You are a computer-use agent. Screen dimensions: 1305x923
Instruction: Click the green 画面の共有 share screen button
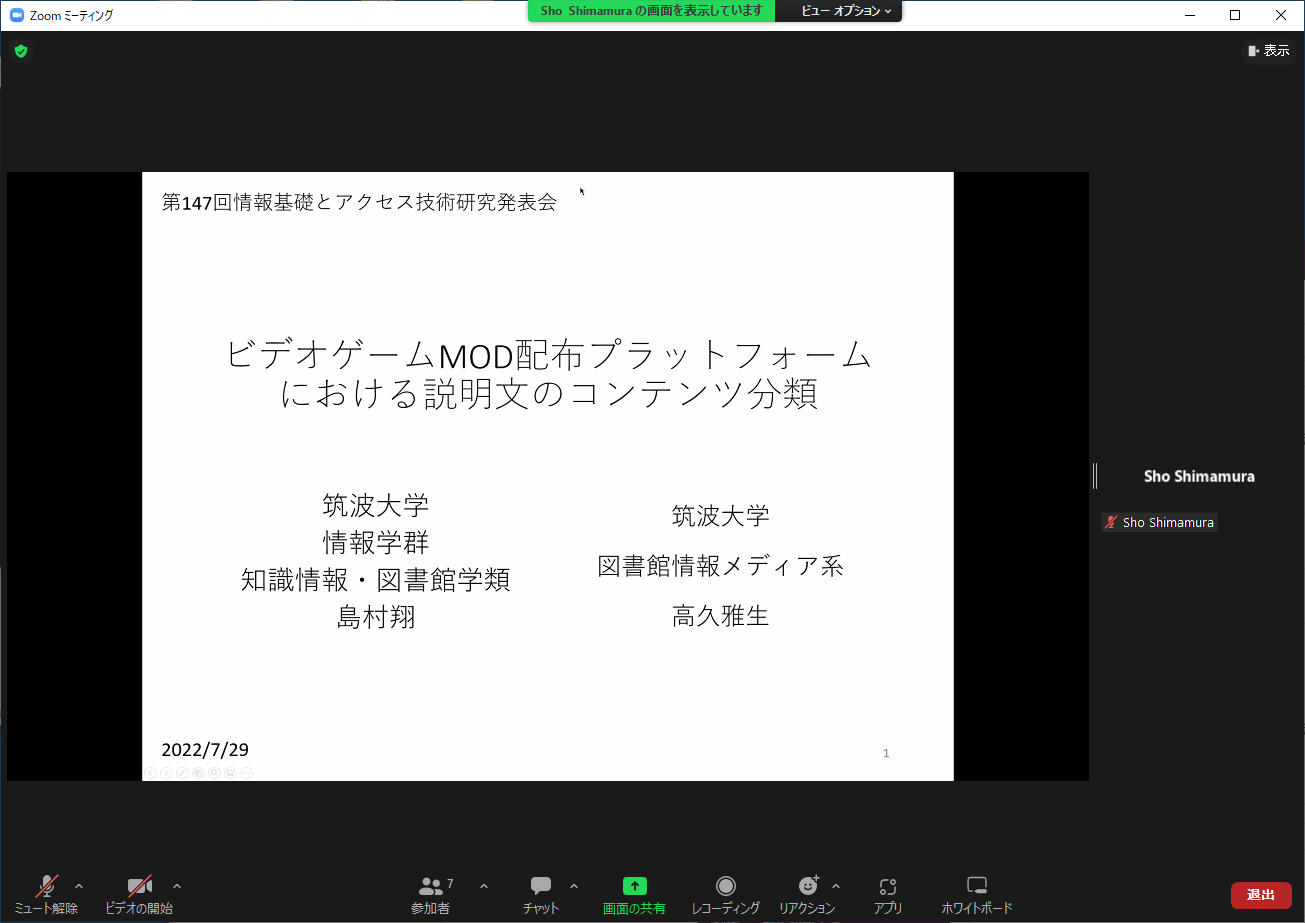pyautogui.click(x=634, y=895)
